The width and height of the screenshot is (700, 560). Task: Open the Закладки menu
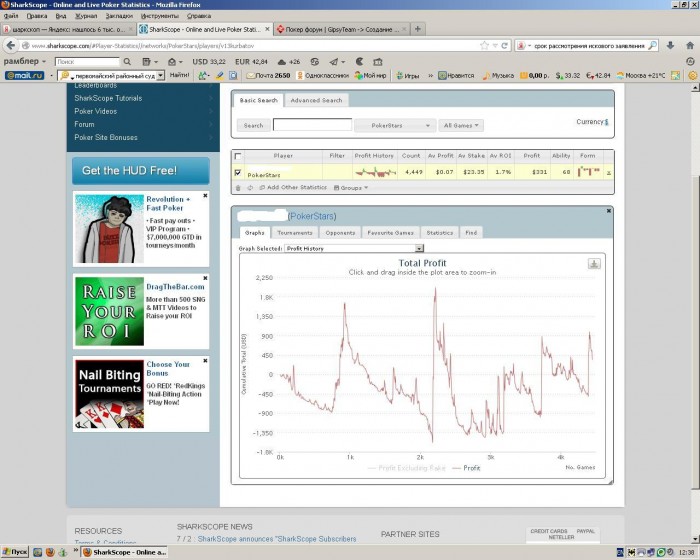coord(119,16)
